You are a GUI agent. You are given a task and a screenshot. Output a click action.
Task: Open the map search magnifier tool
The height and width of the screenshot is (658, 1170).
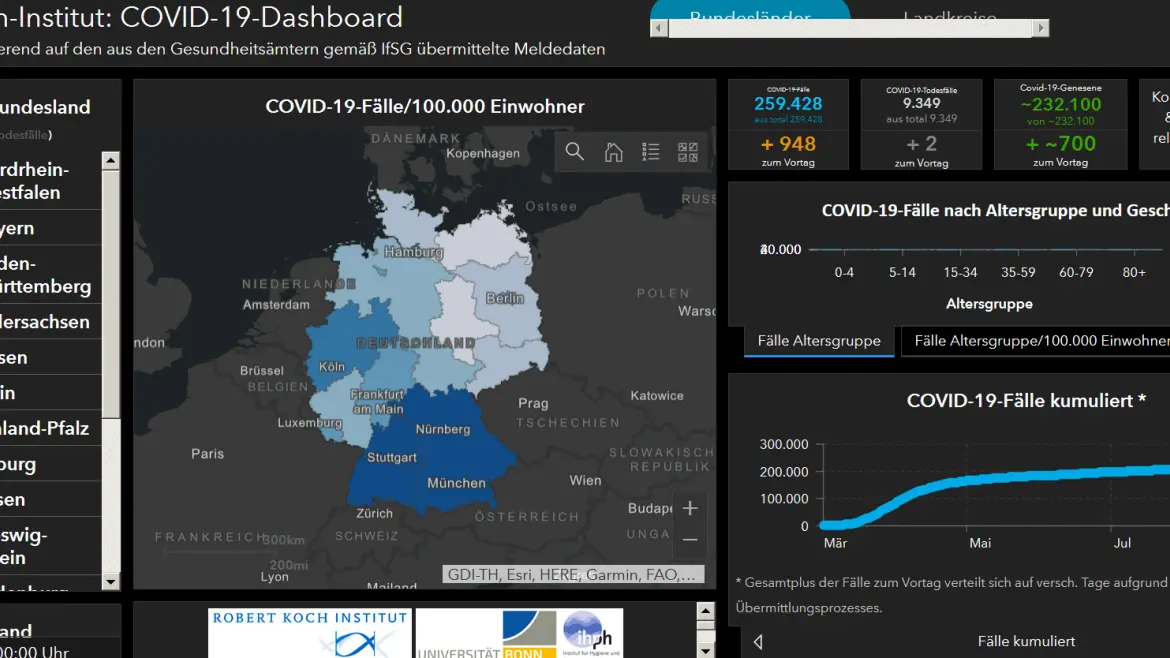pyautogui.click(x=575, y=152)
